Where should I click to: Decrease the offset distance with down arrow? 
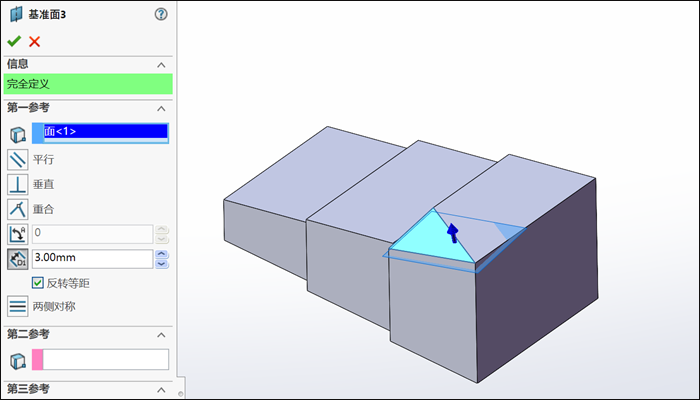(x=162, y=264)
